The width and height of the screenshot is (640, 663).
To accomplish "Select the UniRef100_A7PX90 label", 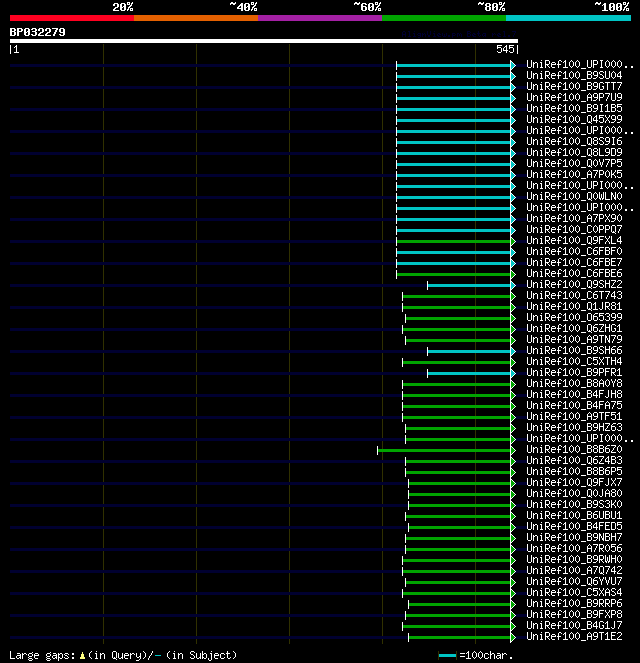I will click(x=574, y=219).
